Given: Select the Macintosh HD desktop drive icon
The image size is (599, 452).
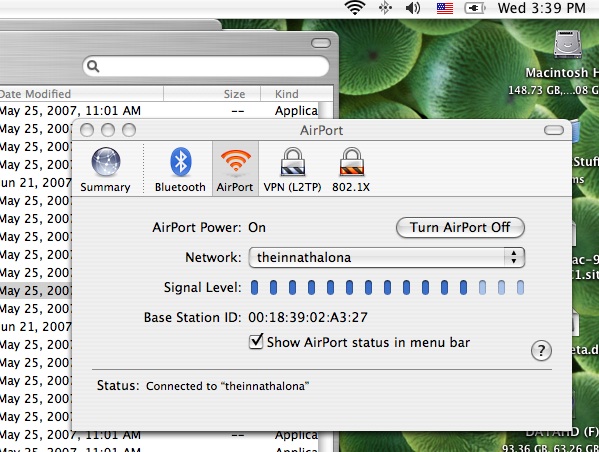Looking at the screenshot, I should pyautogui.click(x=568, y=44).
